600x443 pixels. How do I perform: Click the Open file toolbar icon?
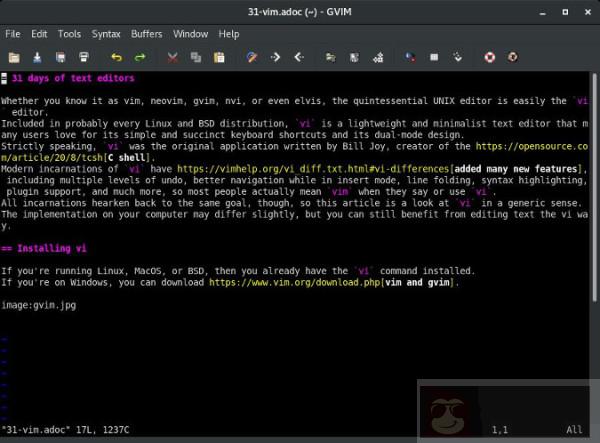pos(13,57)
